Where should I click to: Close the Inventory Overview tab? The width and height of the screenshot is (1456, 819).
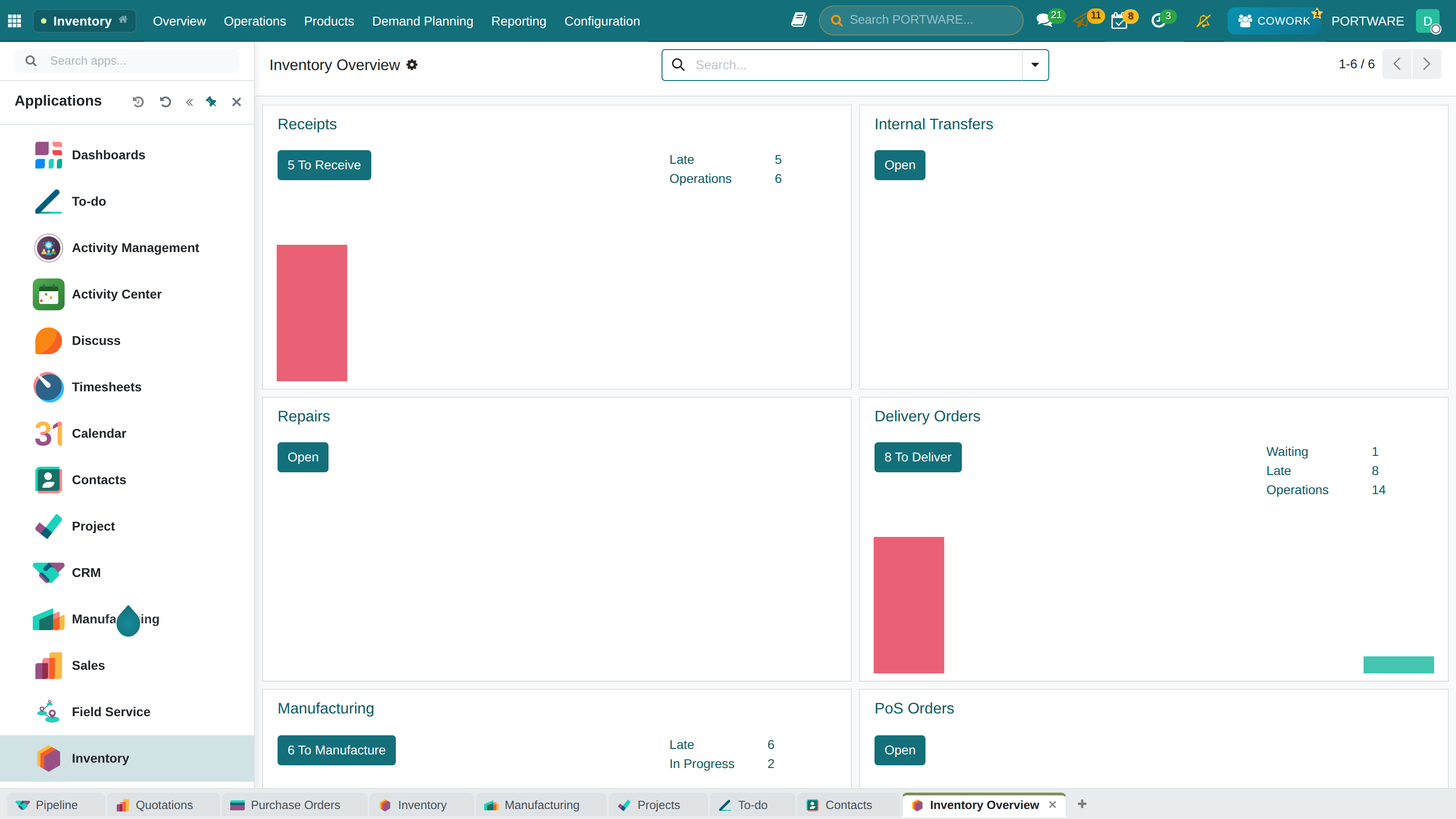point(1052,804)
